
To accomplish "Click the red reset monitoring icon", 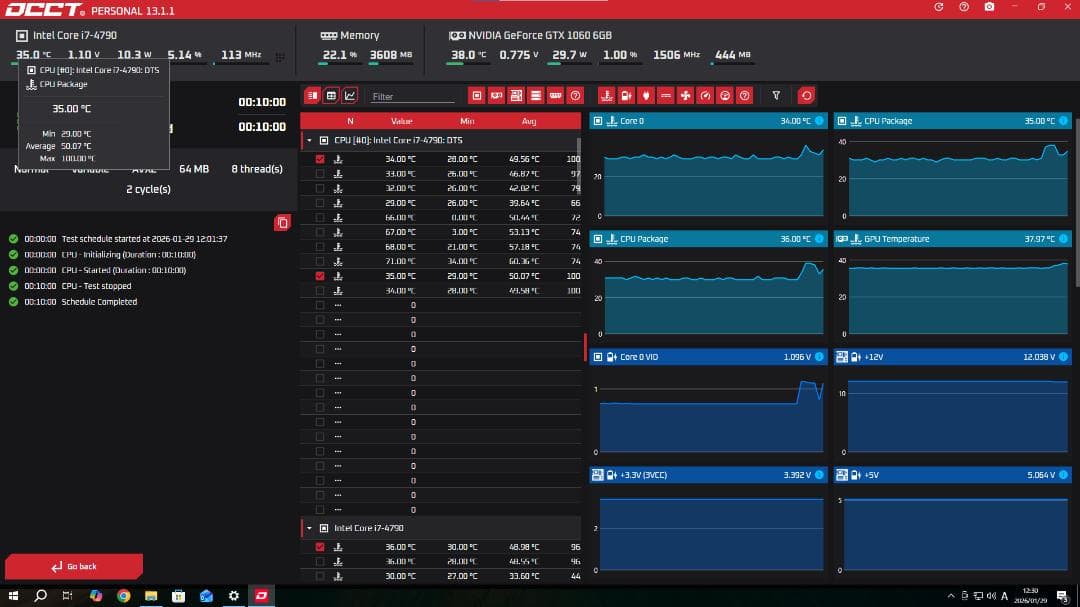I will [x=806, y=96].
